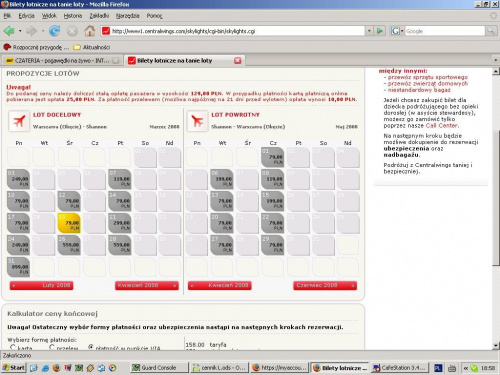
Task: Open the search engine selector dropdown
Action: (397, 31)
